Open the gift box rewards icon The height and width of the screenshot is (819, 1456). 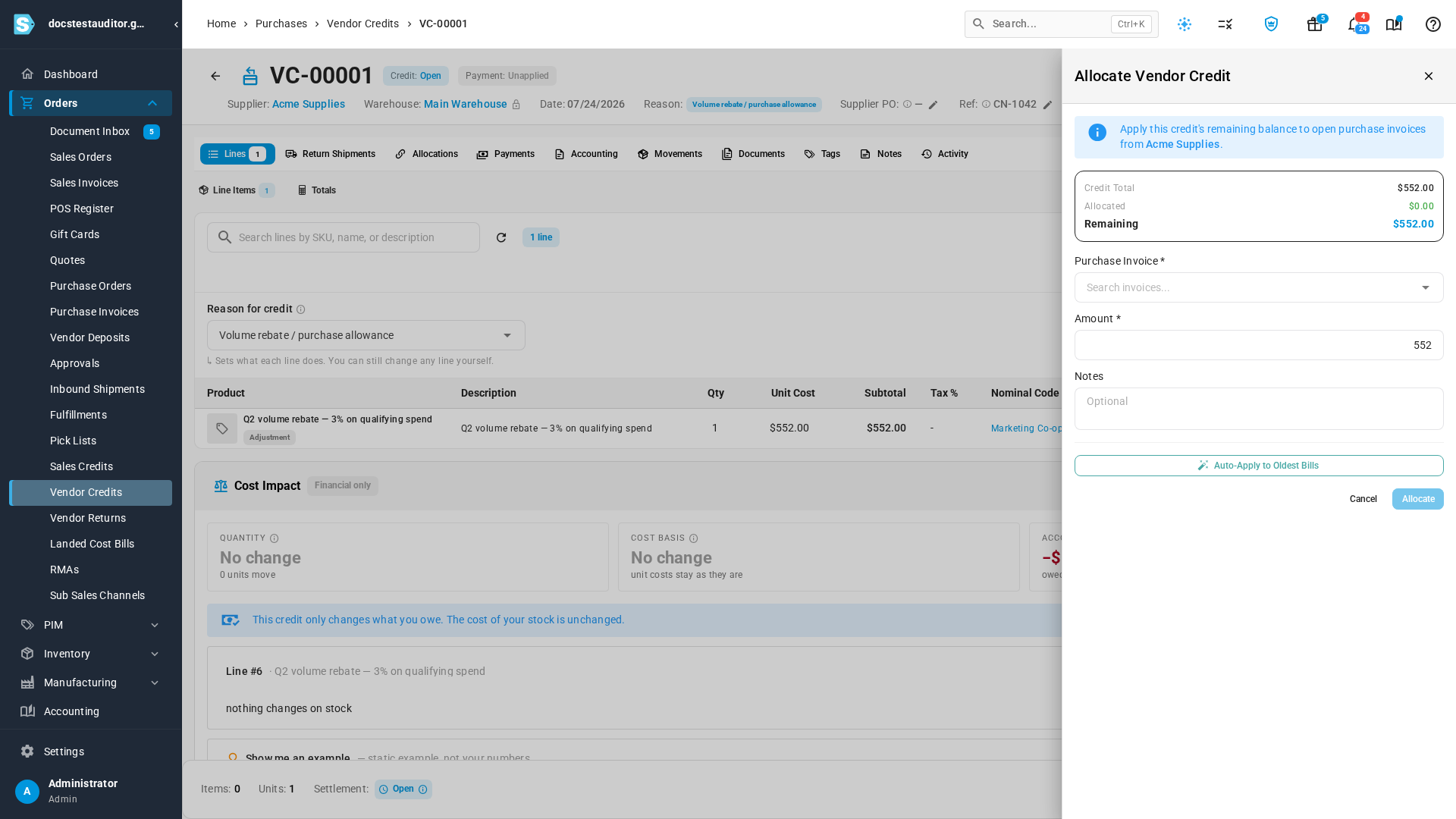coord(1315,24)
